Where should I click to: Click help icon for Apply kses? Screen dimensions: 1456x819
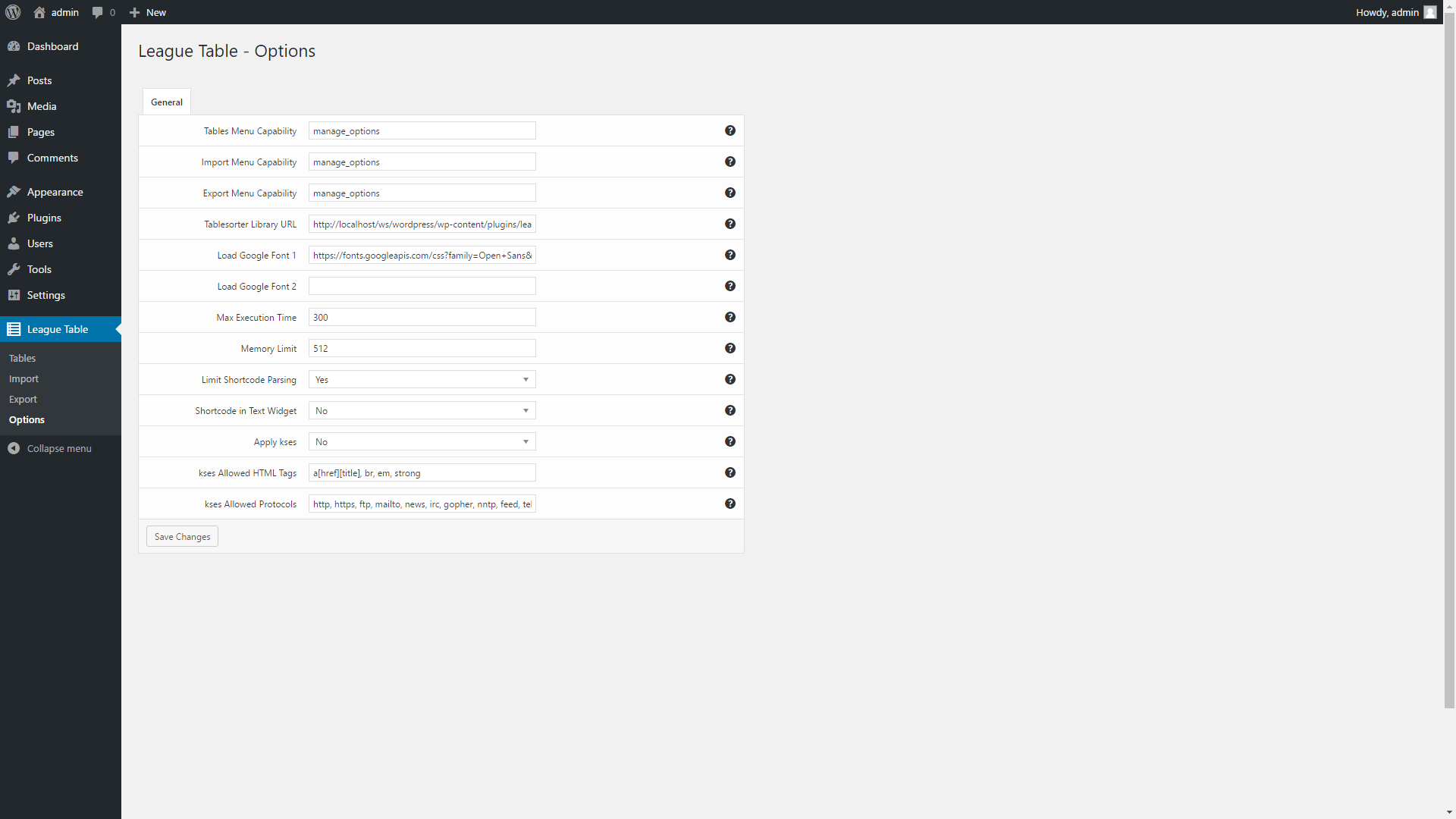[x=730, y=441]
